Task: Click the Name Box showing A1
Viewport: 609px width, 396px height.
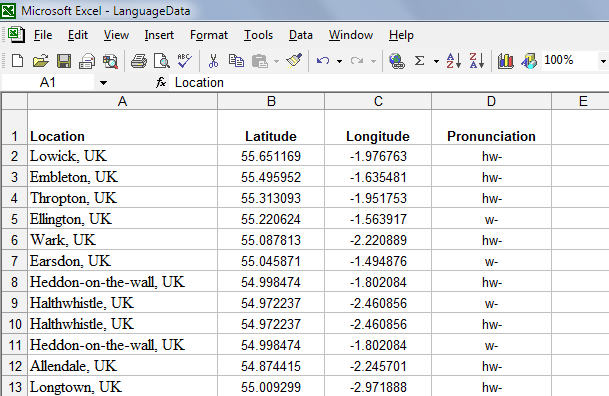Action: click(x=48, y=82)
